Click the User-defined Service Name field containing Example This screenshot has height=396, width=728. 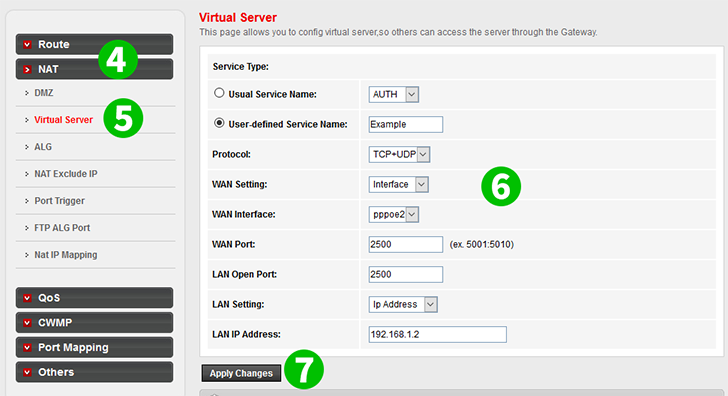pos(406,124)
